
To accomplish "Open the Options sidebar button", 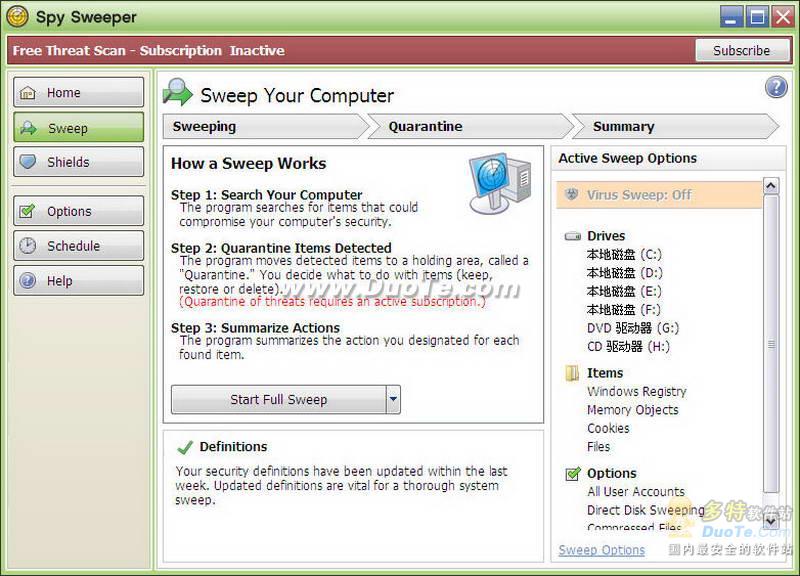I will click(x=79, y=211).
